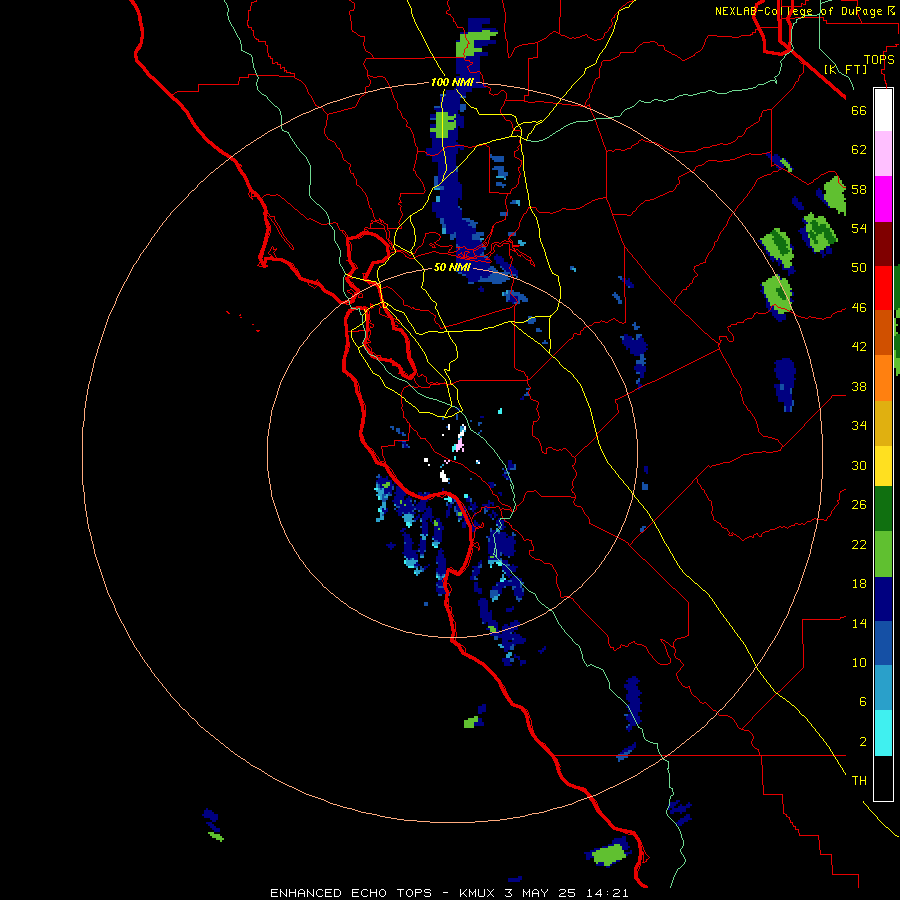Viewport: 900px width, 900px height.
Task: Pick the medium blue legend swatch
Action: [x=883, y=643]
